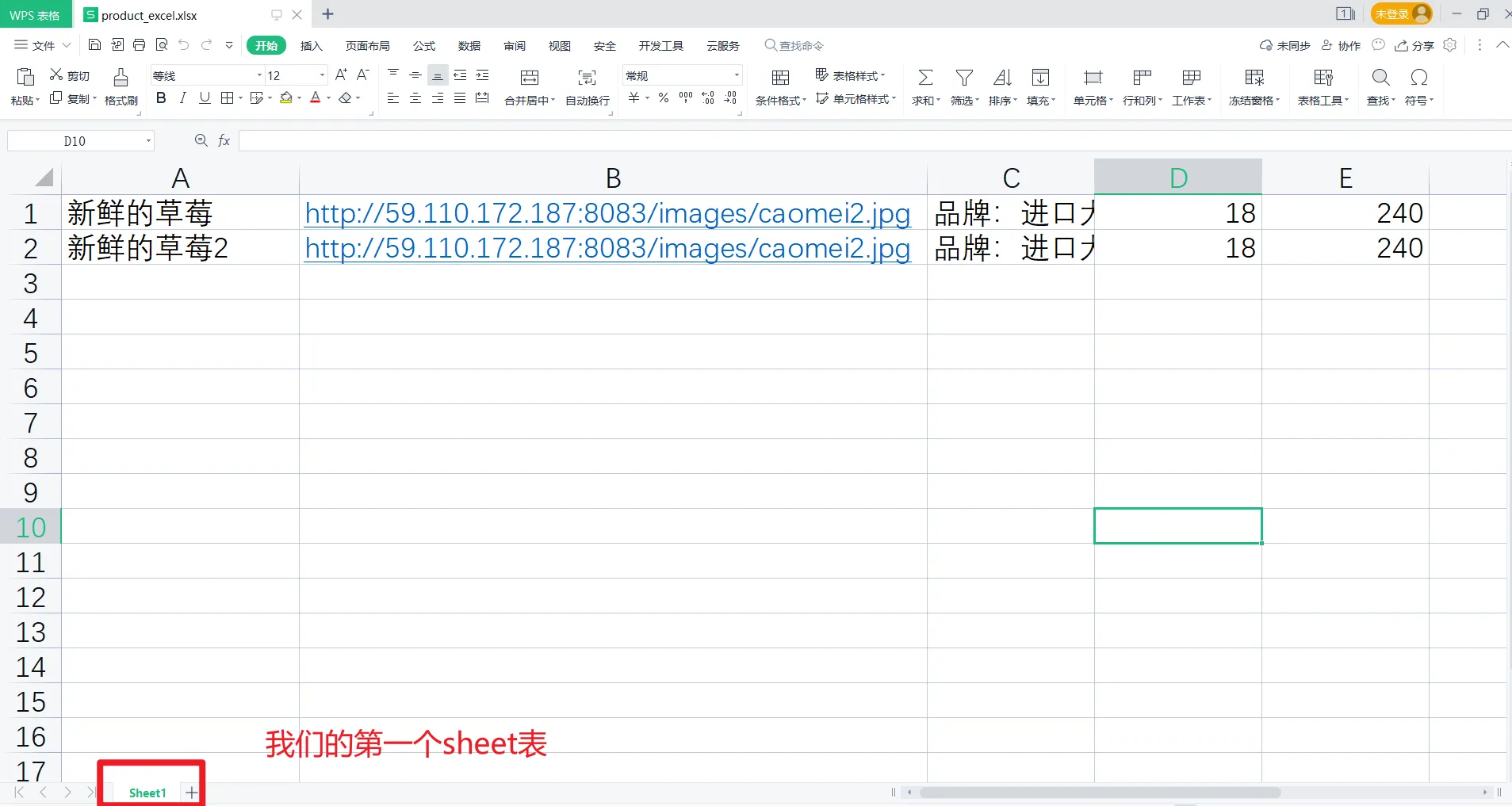Click the print icon in quick access toolbar
1512x806 pixels.
click(x=140, y=45)
